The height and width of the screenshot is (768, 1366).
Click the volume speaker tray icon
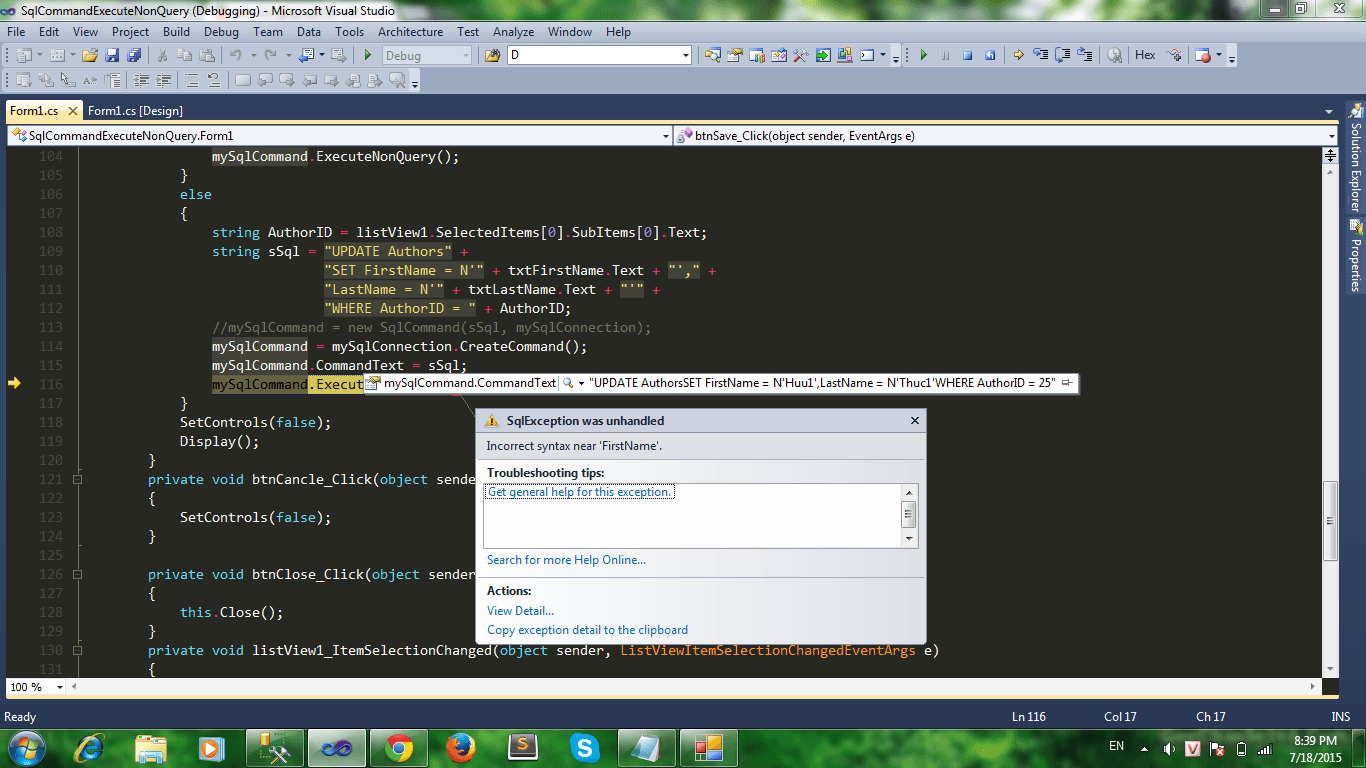[x=1169, y=748]
